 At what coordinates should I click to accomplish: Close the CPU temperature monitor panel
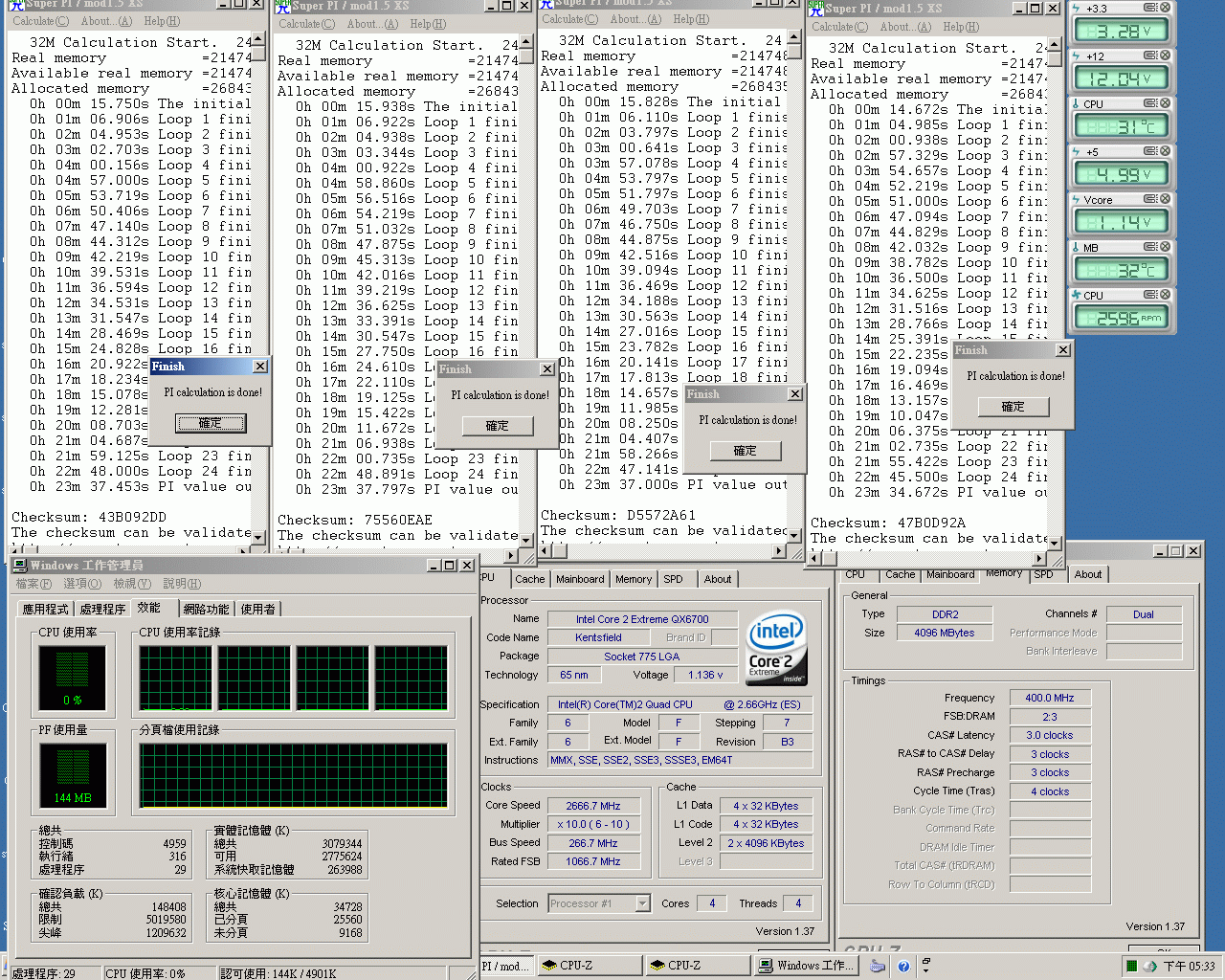1165,103
